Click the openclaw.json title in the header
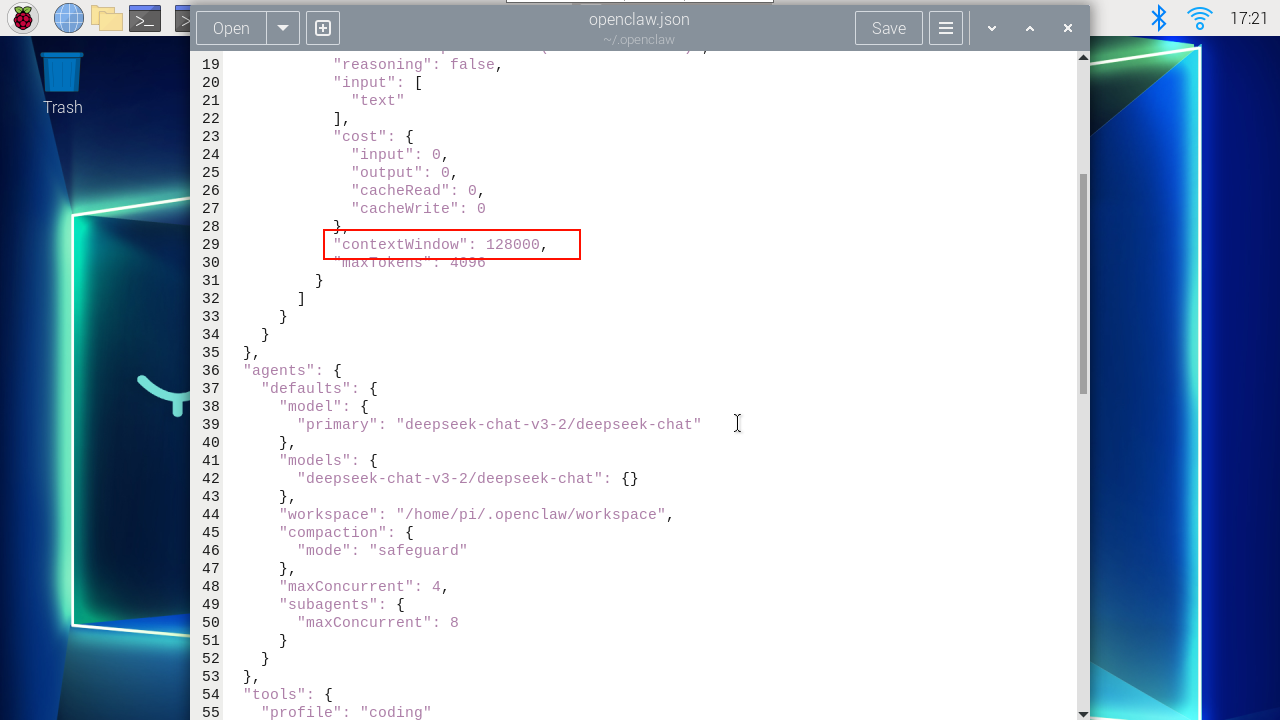Image resolution: width=1280 pixels, height=720 pixels. pos(639,19)
